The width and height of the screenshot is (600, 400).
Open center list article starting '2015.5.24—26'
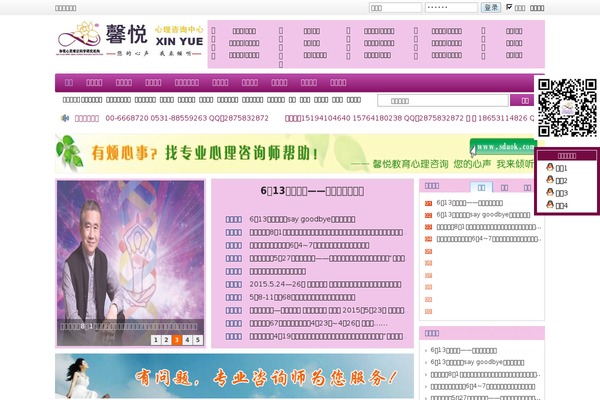325,284
